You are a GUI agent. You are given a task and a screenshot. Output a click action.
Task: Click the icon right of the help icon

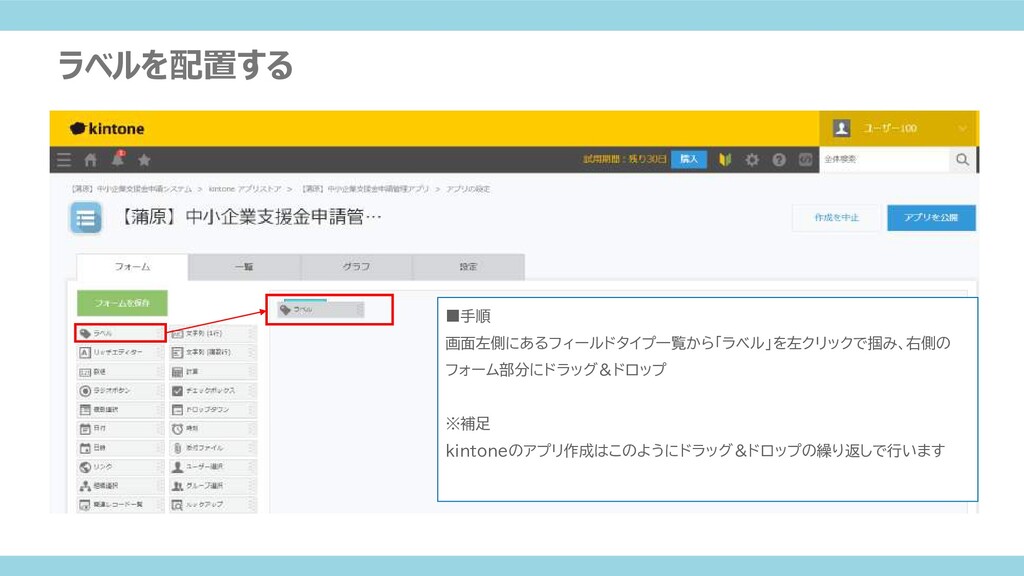coord(805,159)
